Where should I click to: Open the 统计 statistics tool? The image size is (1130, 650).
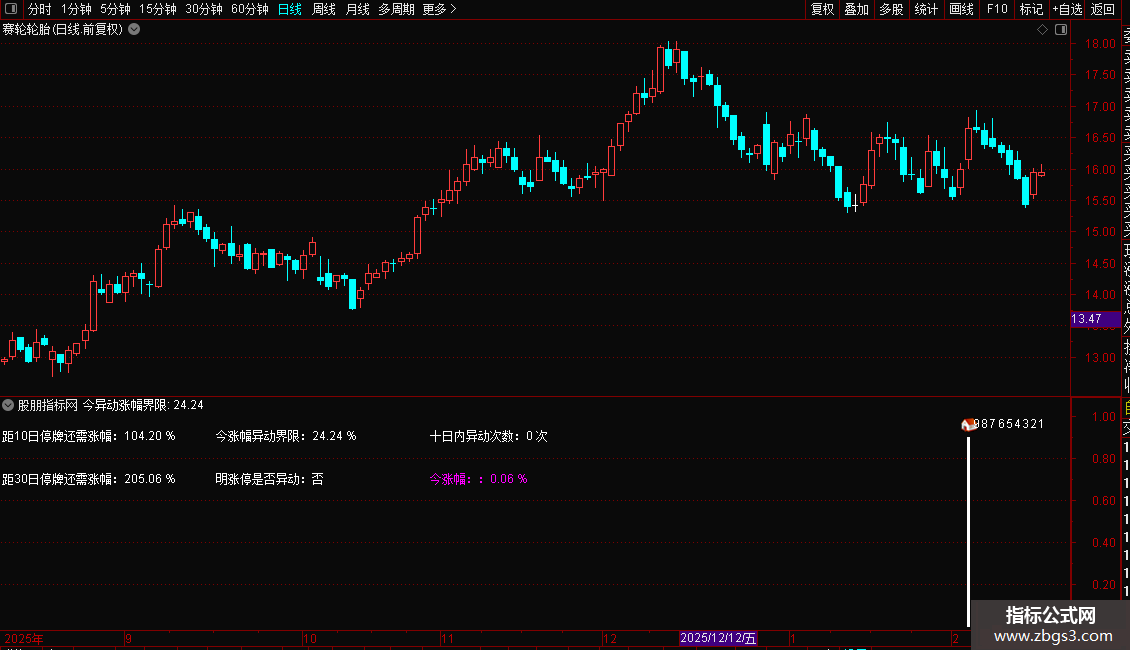tap(926, 9)
